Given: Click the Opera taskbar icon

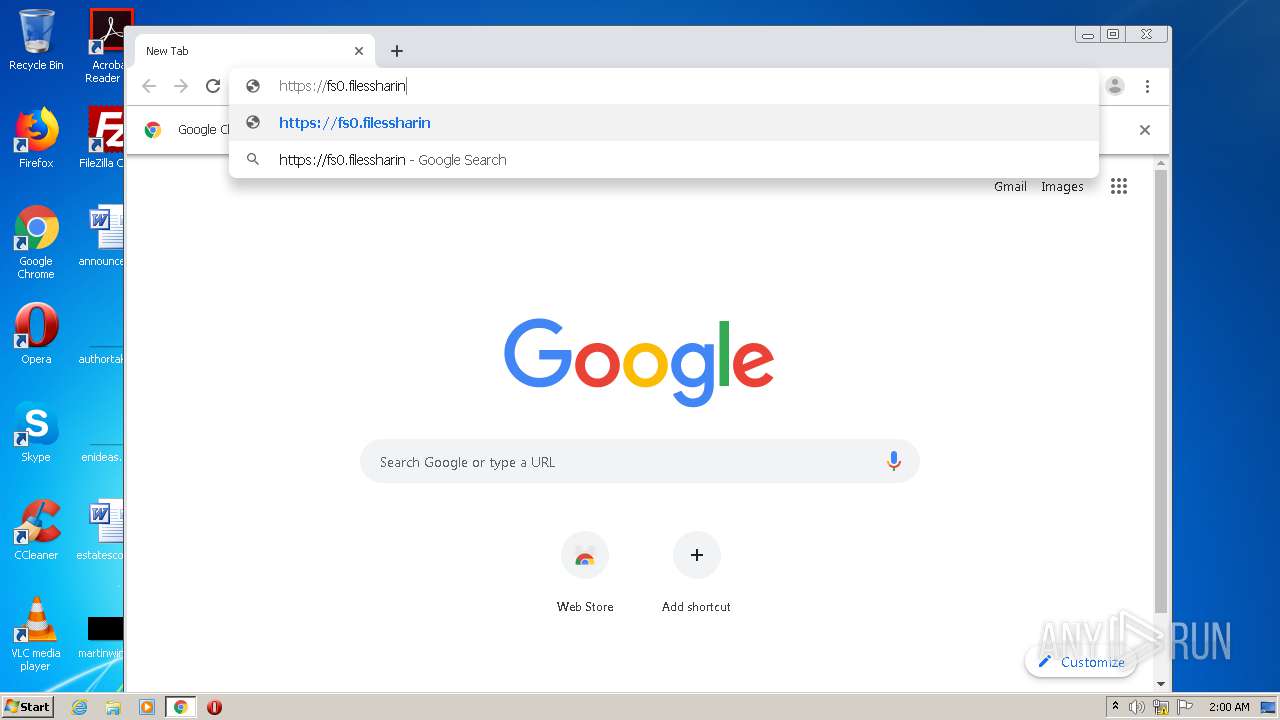Looking at the screenshot, I should point(214,707).
